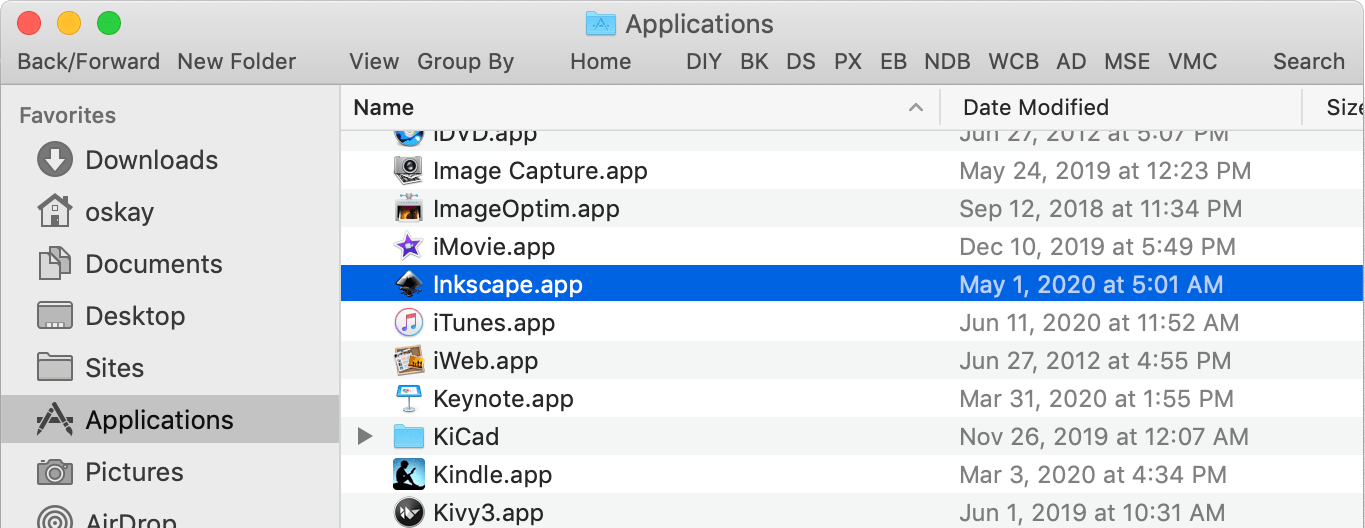
Task: Expand the KiCad folder disclosure triangle
Action: tap(365, 437)
